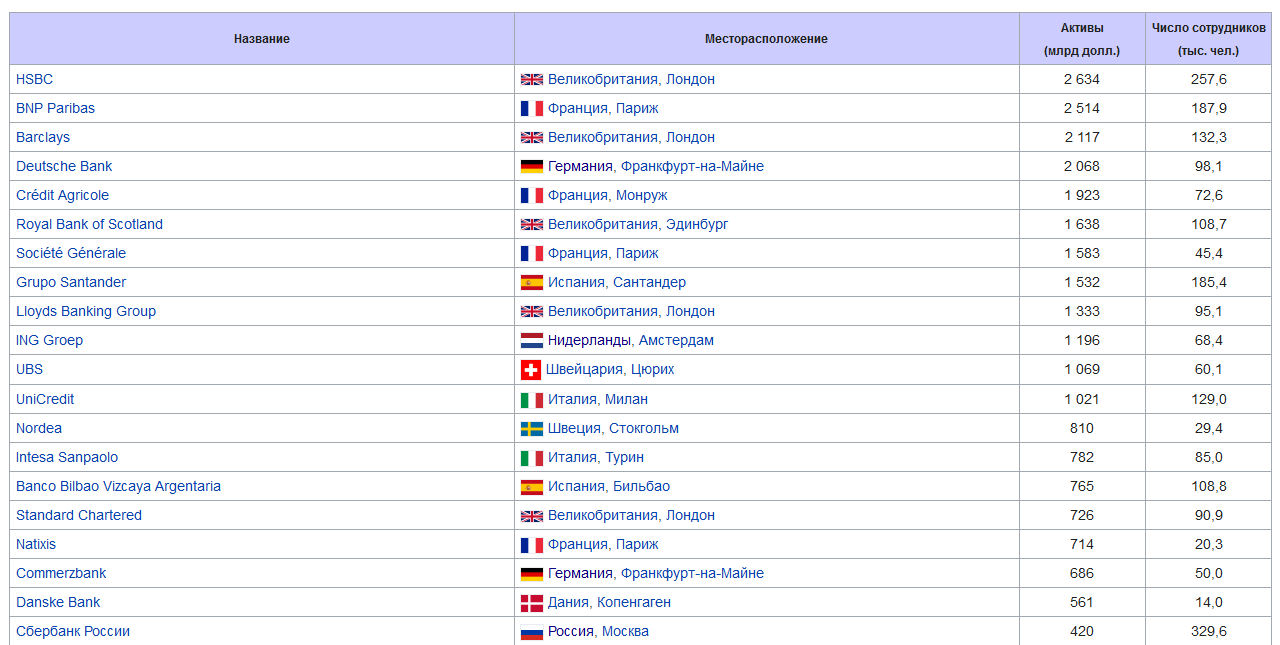Open the Grupo Santander article
Image resolution: width=1280 pixels, height=645 pixels.
[71, 282]
